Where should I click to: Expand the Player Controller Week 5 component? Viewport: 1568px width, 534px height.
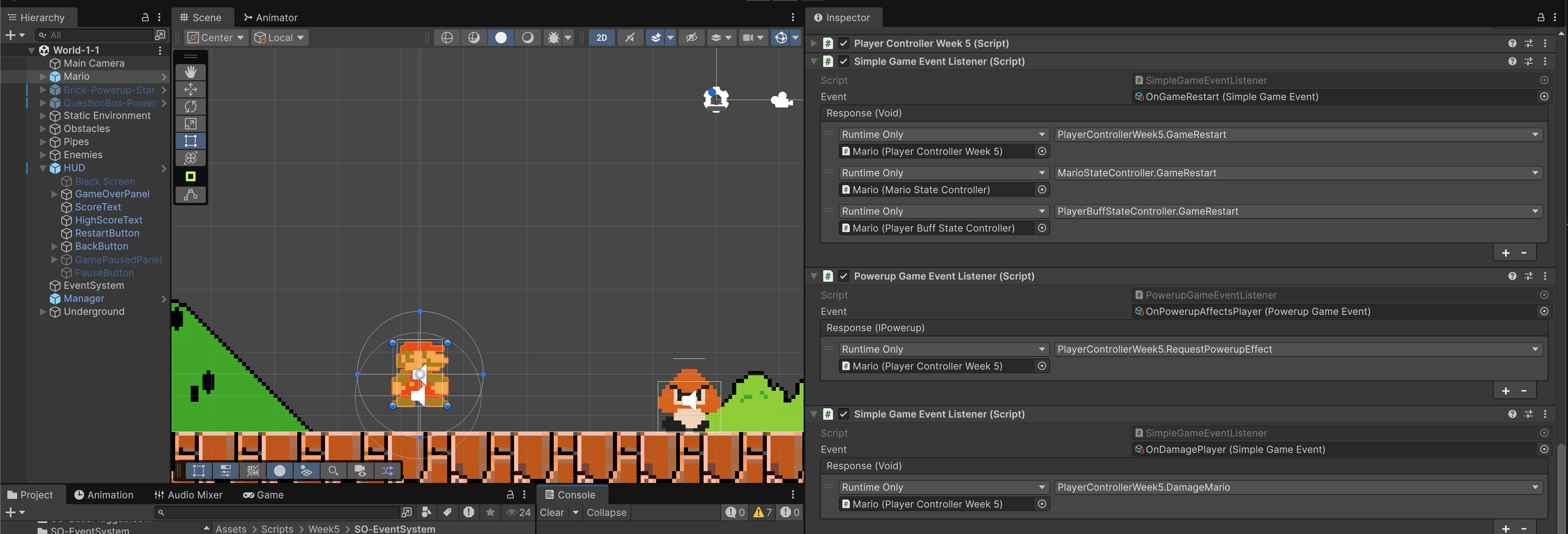(x=813, y=43)
